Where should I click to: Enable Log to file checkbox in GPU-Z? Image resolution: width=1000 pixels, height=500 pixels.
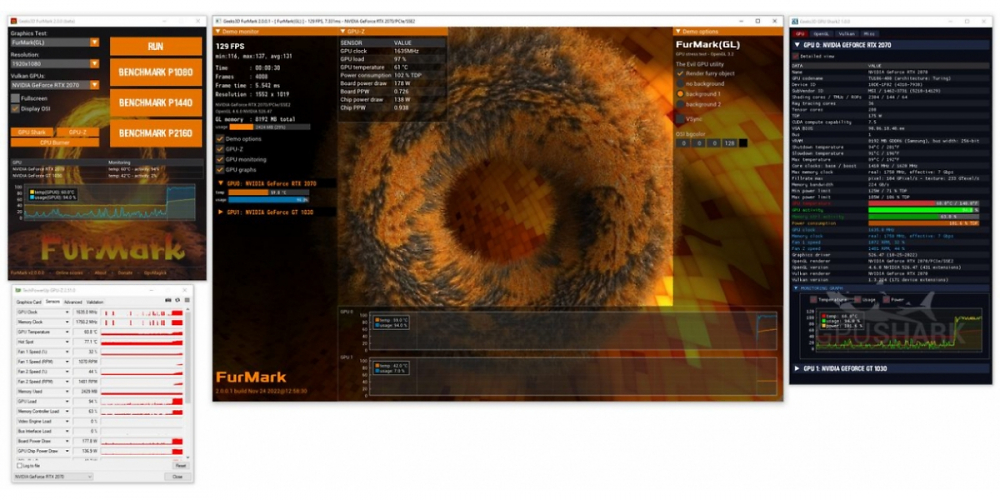tap(18, 466)
